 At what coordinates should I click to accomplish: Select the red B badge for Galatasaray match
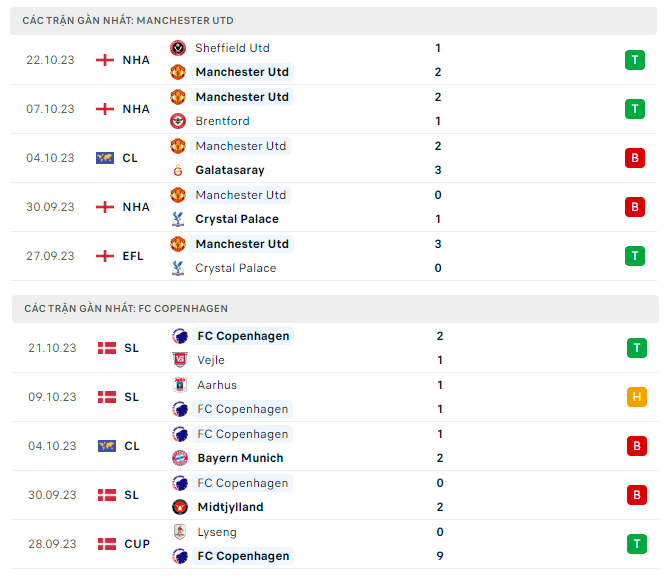click(634, 158)
